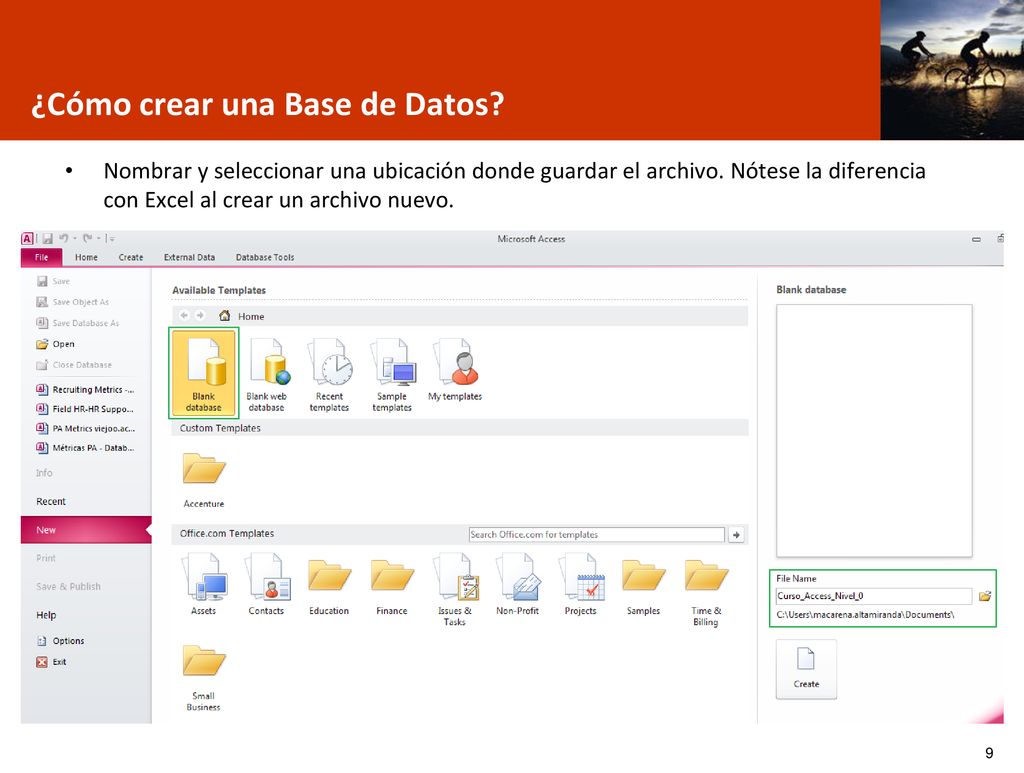Switch to the Database Tools tab
The image size is (1024, 773).
coord(265,257)
